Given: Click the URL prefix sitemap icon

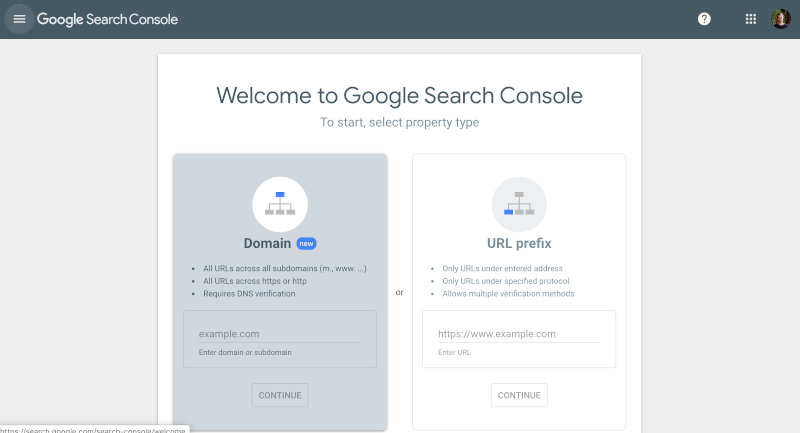Looking at the screenshot, I should (x=519, y=205).
